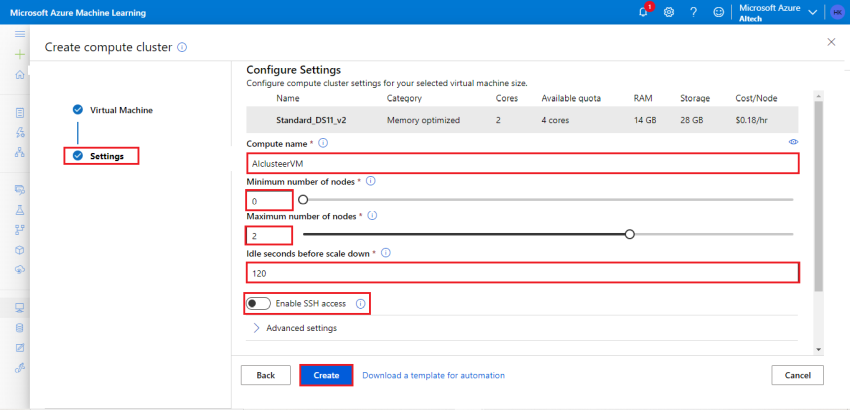Open Datasets icon in sidebar
Viewport: 850px width, 410px height.
(x=20, y=190)
